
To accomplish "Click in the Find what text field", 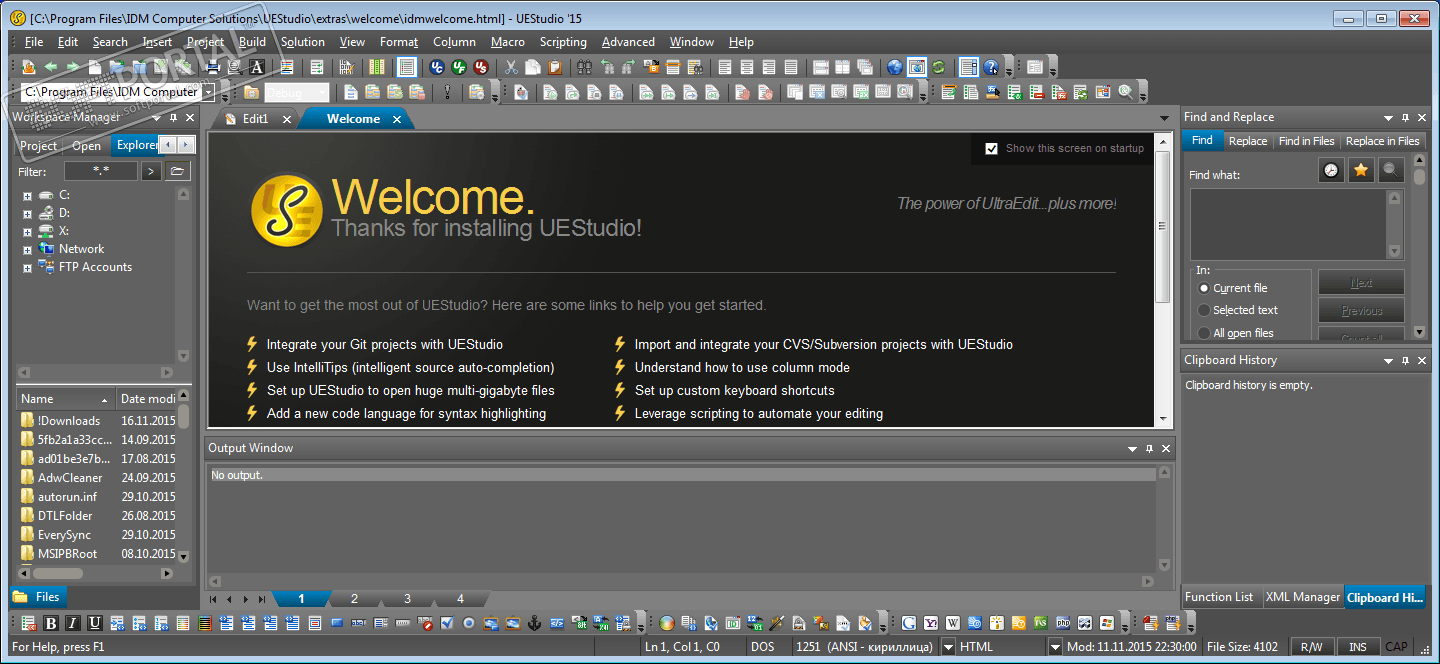I will (1286, 224).
